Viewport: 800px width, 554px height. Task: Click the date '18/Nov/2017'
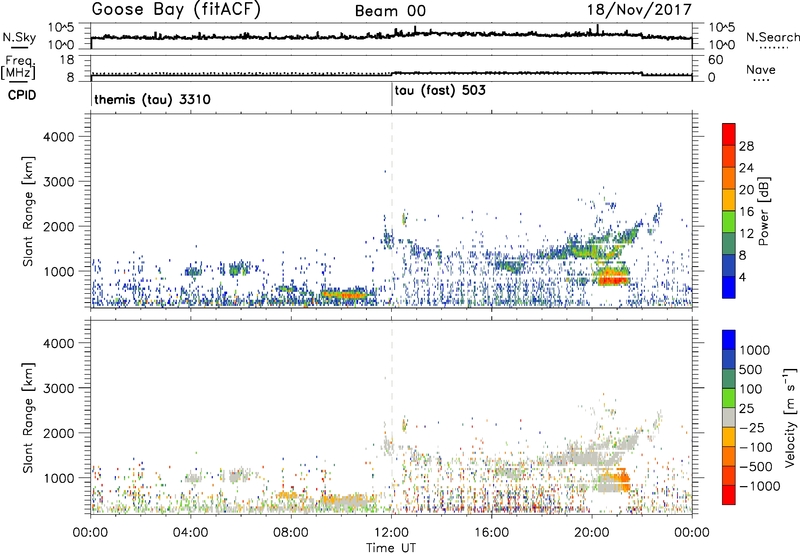click(x=639, y=10)
